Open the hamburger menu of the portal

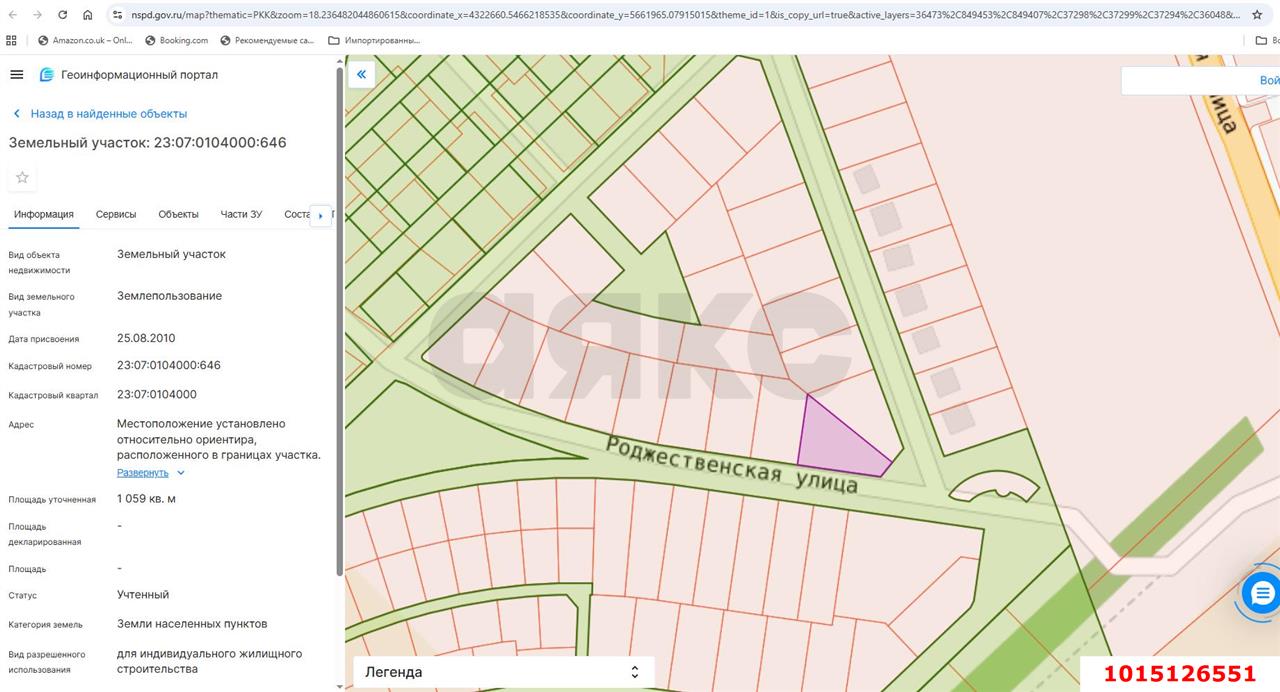point(16,75)
